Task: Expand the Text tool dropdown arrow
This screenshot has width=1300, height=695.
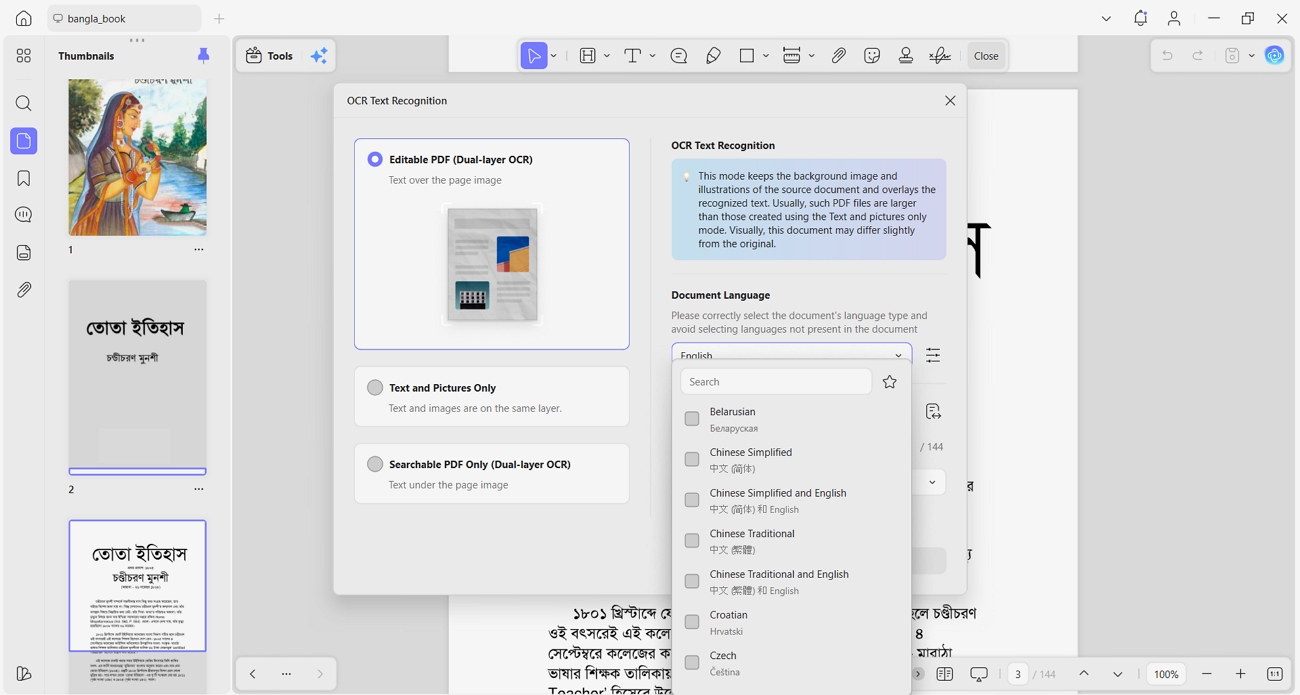Action: (652, 56)
